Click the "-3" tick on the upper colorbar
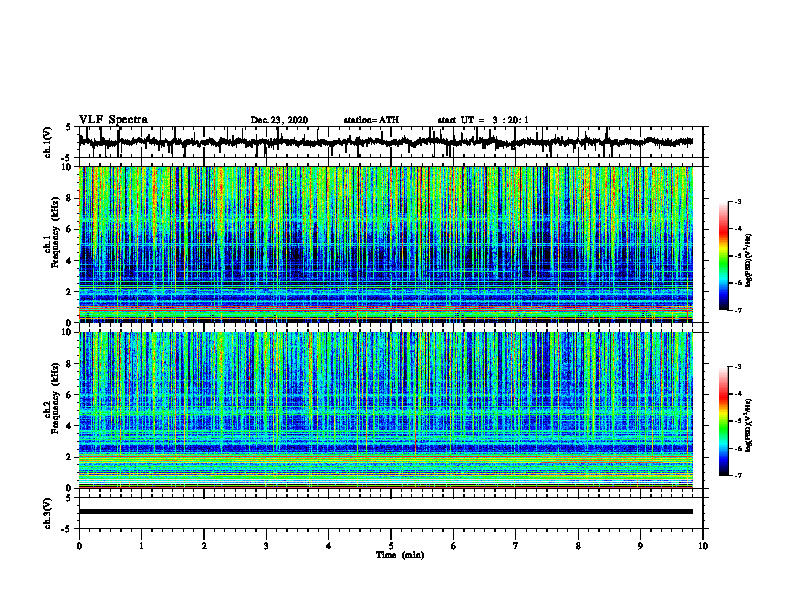This screenshot has width=792, height=612. pos(737,201)
